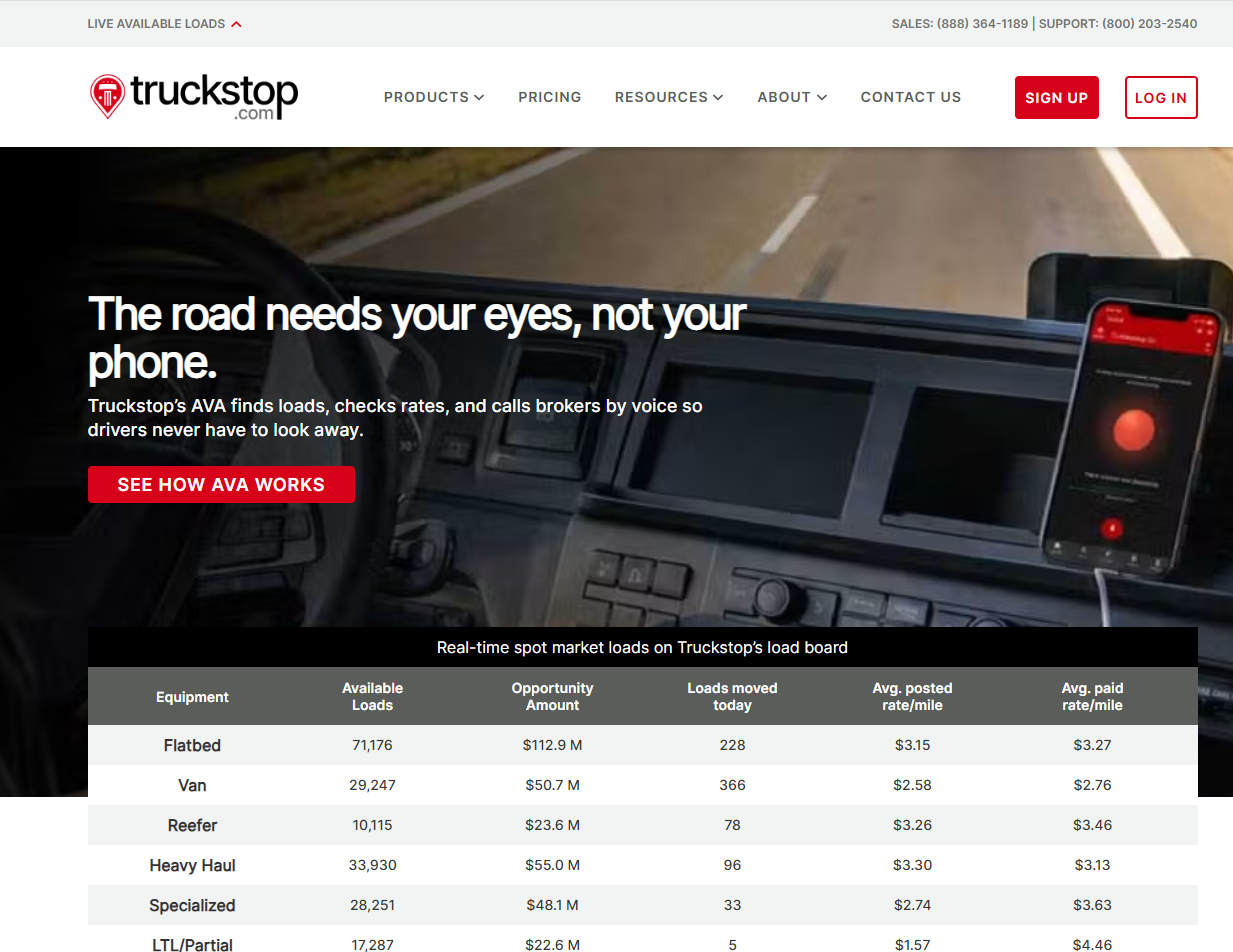Click Specialized opportunity amount $48.1 M
This screenshot has width=1233, height=952.
(x=552, y=905)
